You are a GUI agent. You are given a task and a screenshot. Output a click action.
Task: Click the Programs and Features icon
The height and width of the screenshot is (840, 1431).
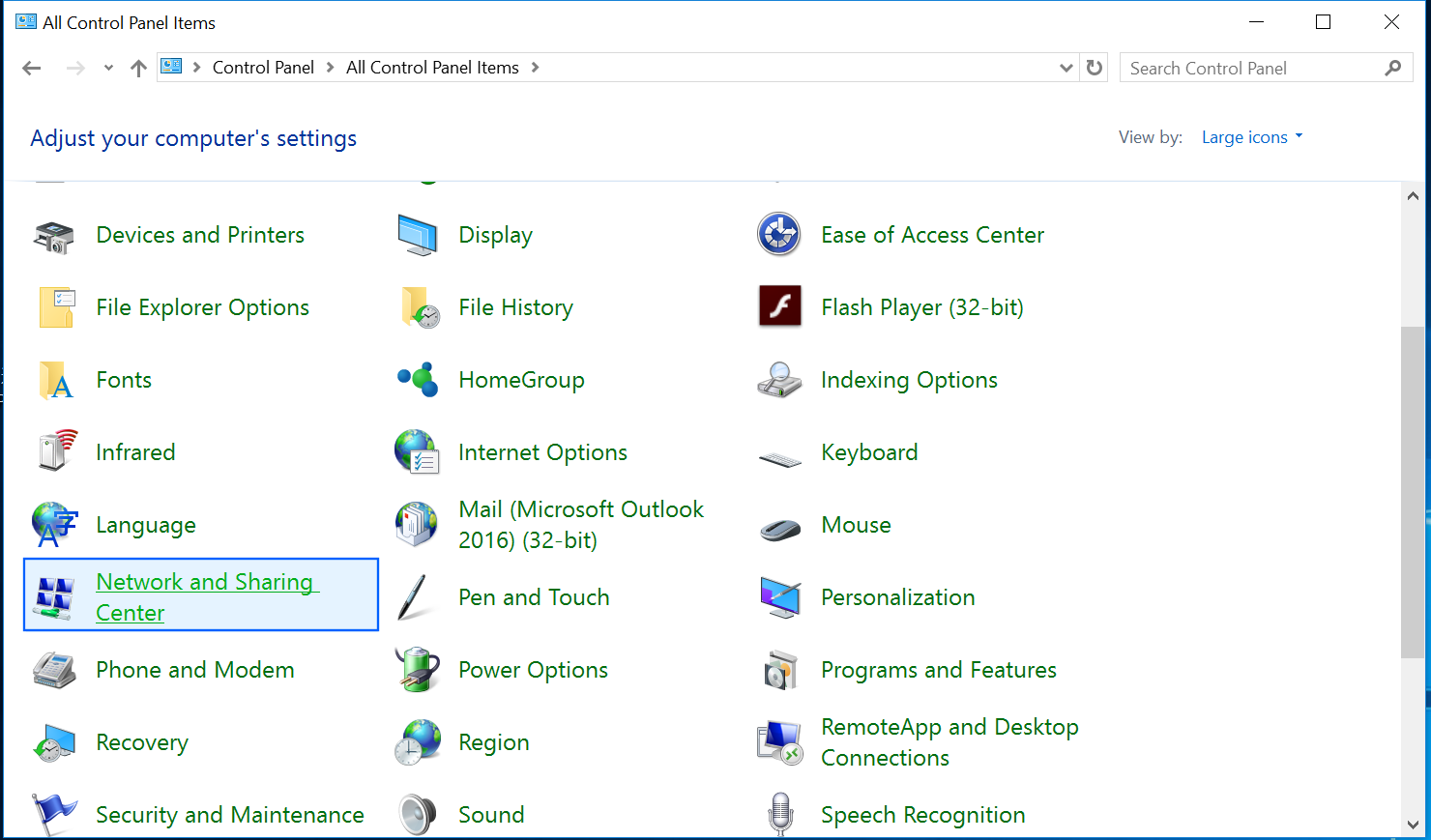point(780,670)
